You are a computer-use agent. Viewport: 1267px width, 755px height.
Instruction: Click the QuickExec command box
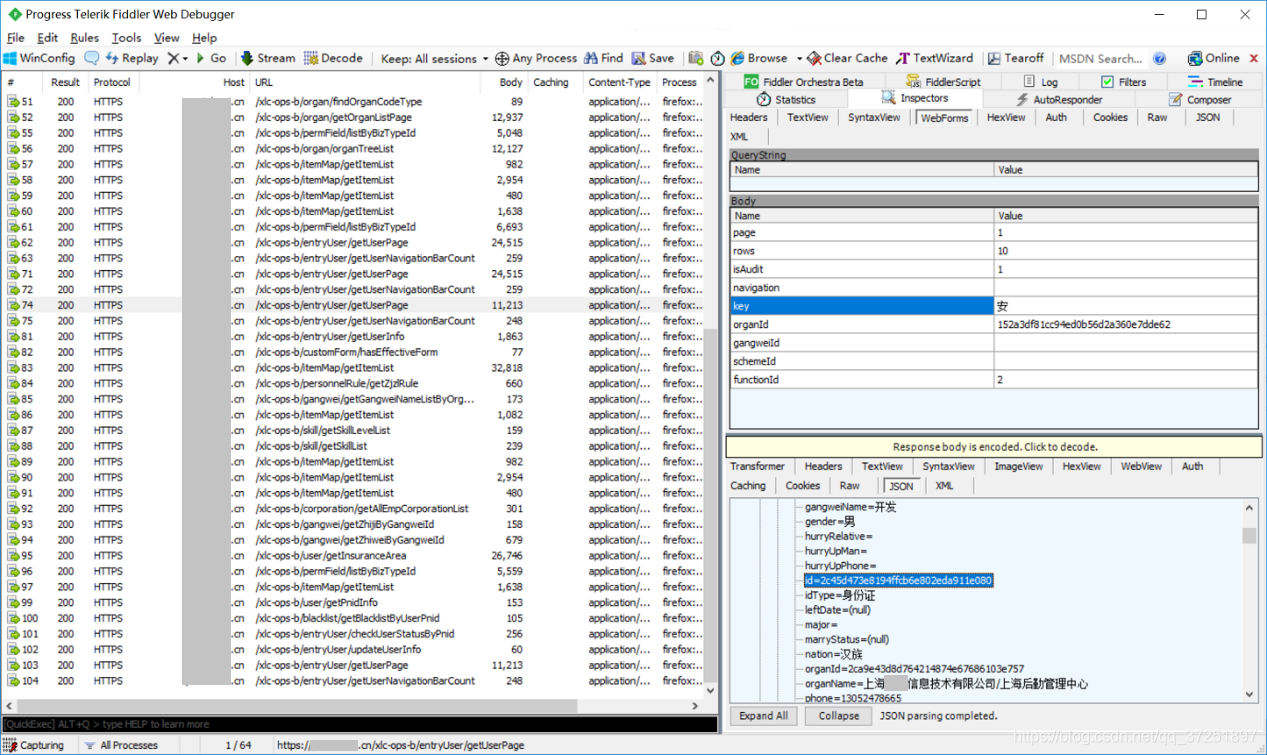pos(359,724)
